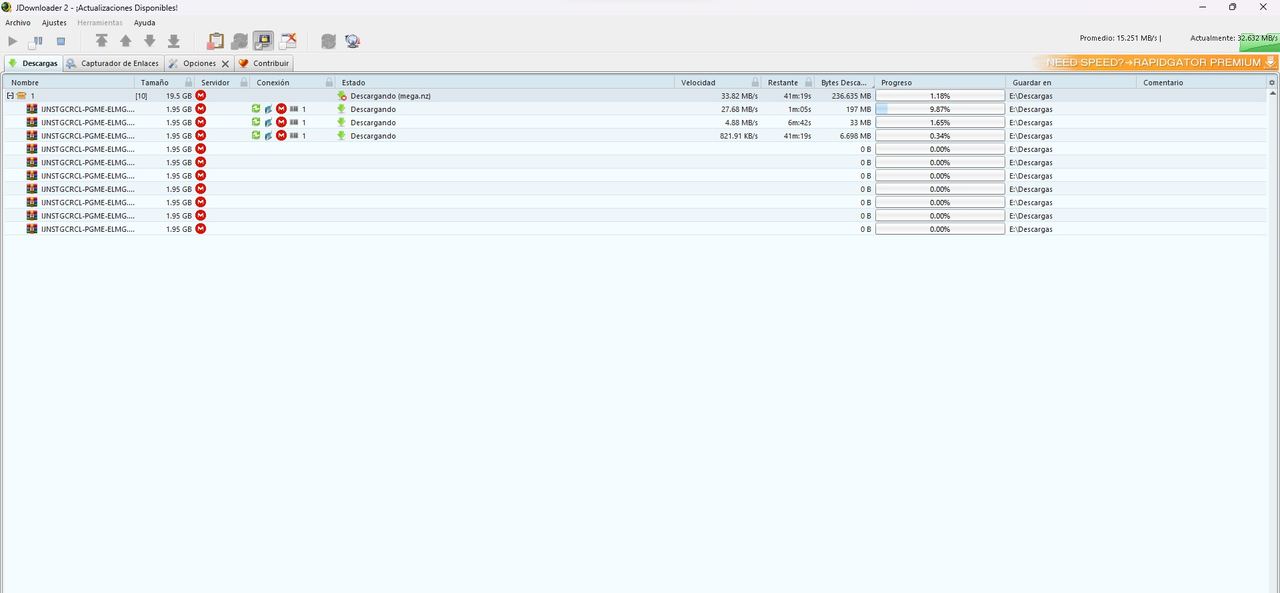Switch to Capturador de Enlaces tab

113,63
